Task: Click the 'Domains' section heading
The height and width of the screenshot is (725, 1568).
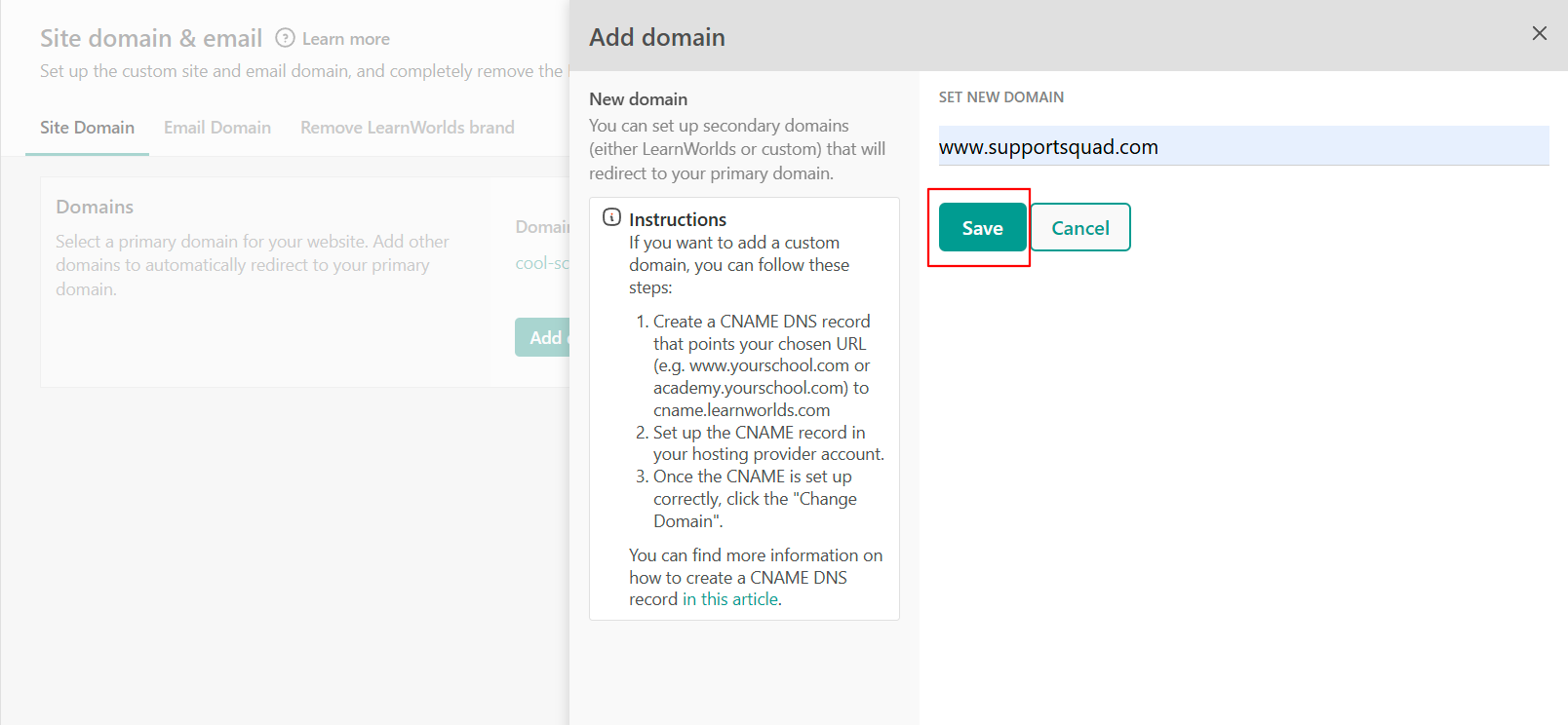Action: [95, 207]
